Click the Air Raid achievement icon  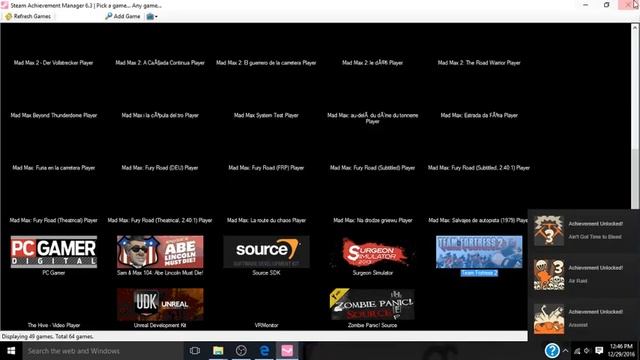click(x=549, y=275)
